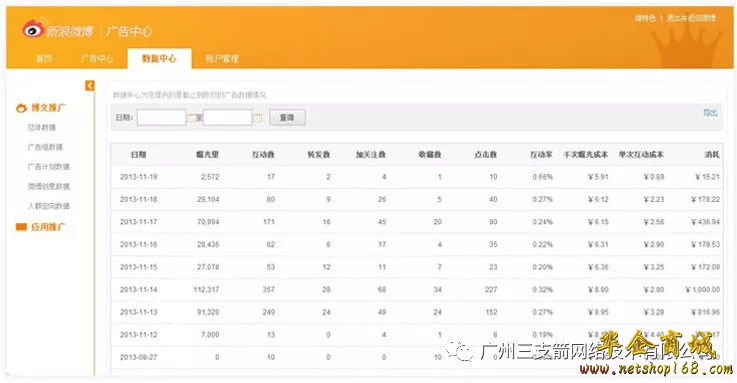Expand the 博文推广 sidebar section
The width and height of the screenshot is (737, 383).
(48, 108)
